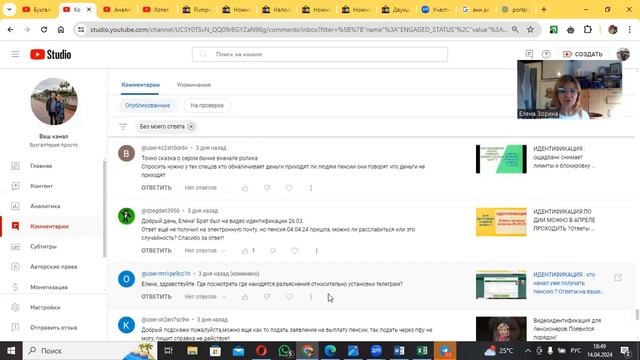Open the external link icon beside ИДЕНТИФИКАЦИЯ video
This screenshot has height=360, width=640.
click(618, 278)
